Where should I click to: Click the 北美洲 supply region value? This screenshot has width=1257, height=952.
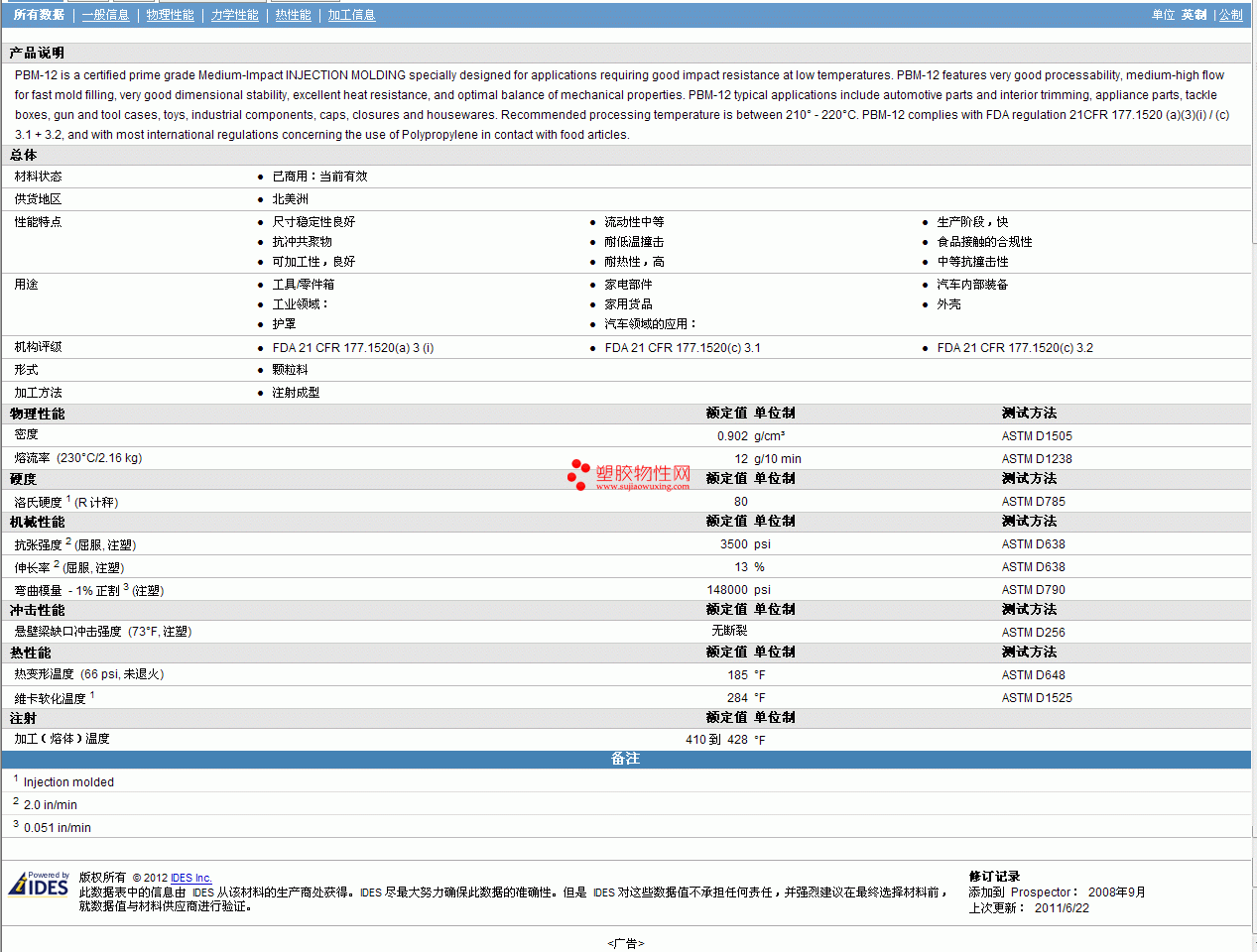291,199
